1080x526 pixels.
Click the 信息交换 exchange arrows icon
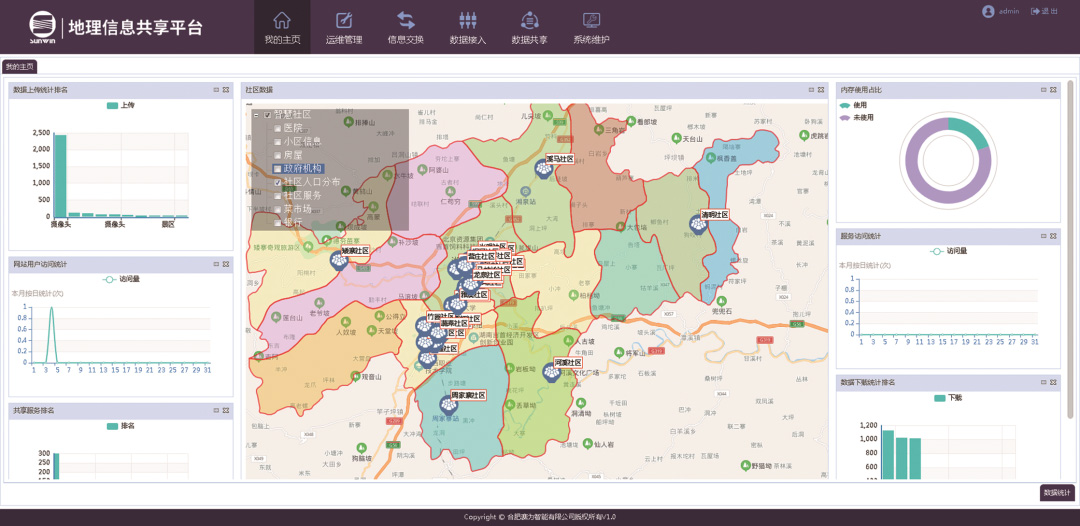pyautogui.click(x=406, y=21)
